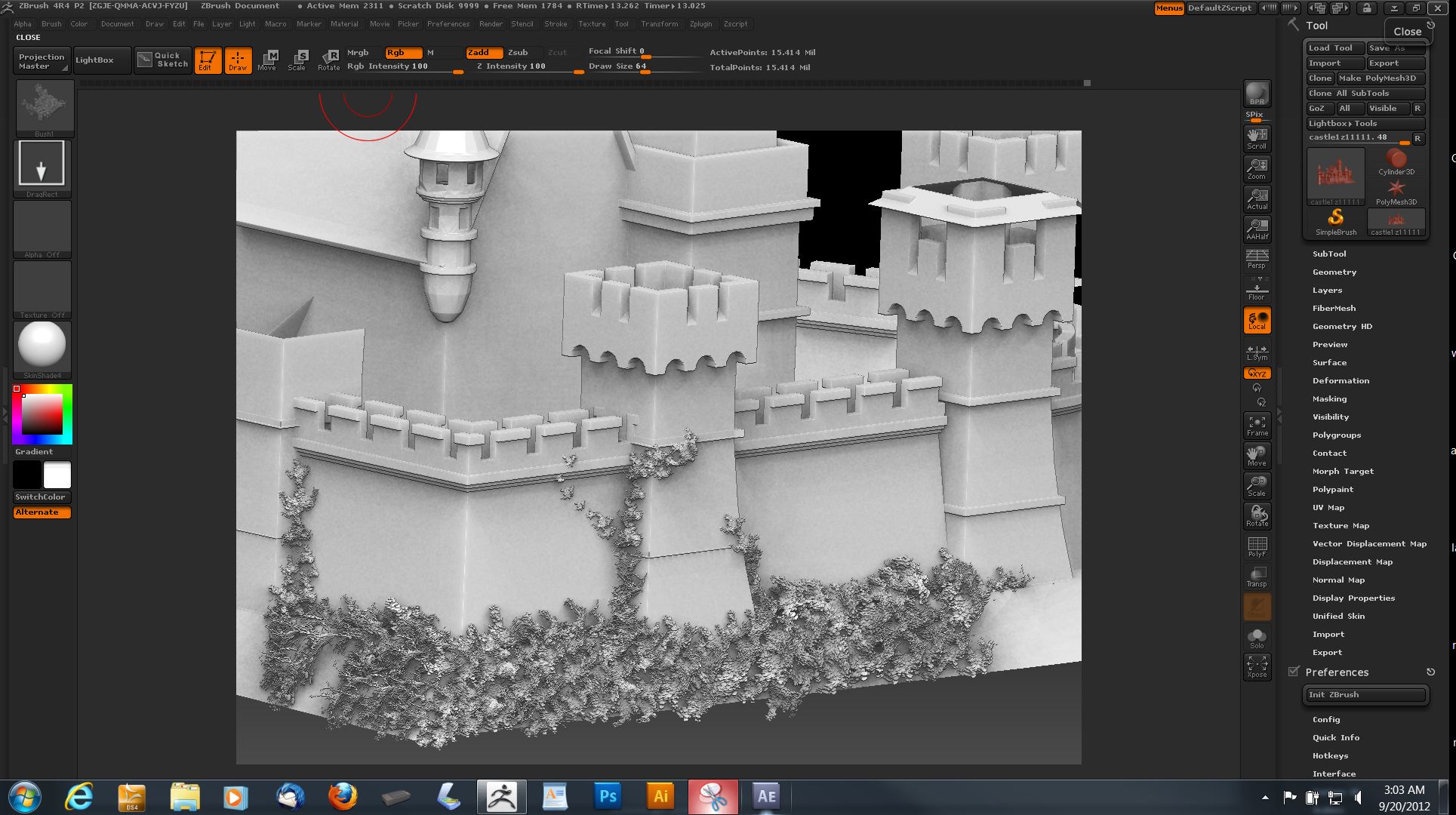Expand the Layers section

point(1327,290)
